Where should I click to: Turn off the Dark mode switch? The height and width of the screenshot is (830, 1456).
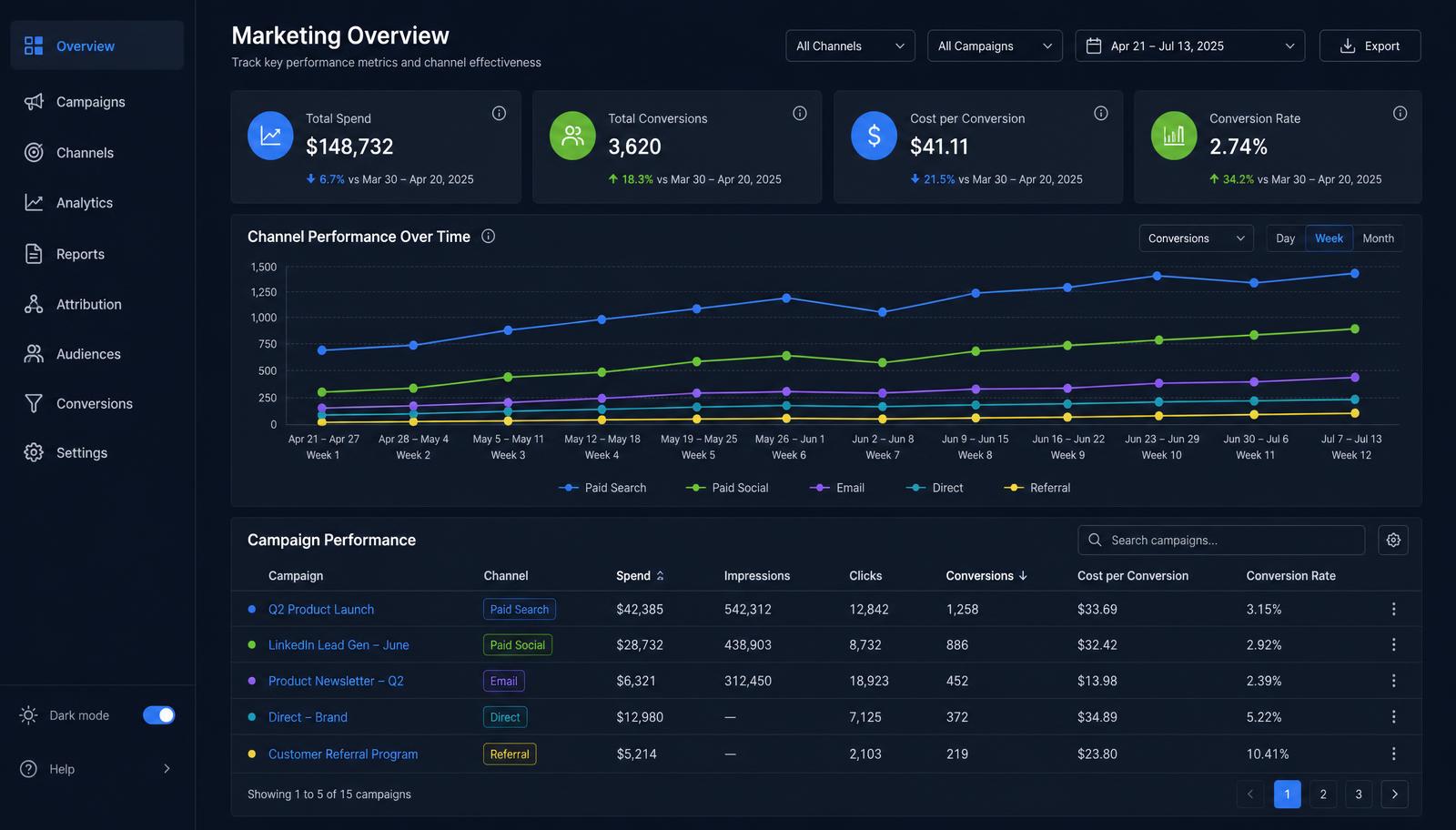[x=159, y=715]
